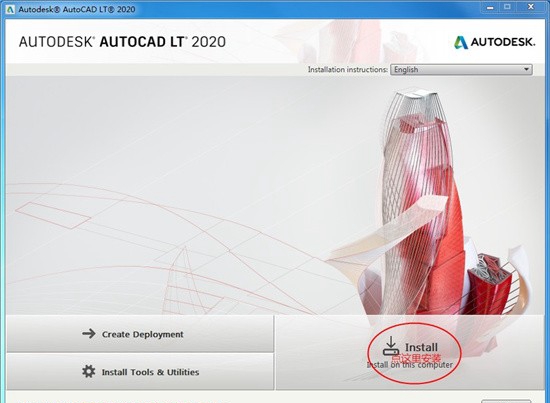The height and width of the screenshot is (403, 550).
Task: Close the AutoCAD LT installer window
Action: [531, 7]
